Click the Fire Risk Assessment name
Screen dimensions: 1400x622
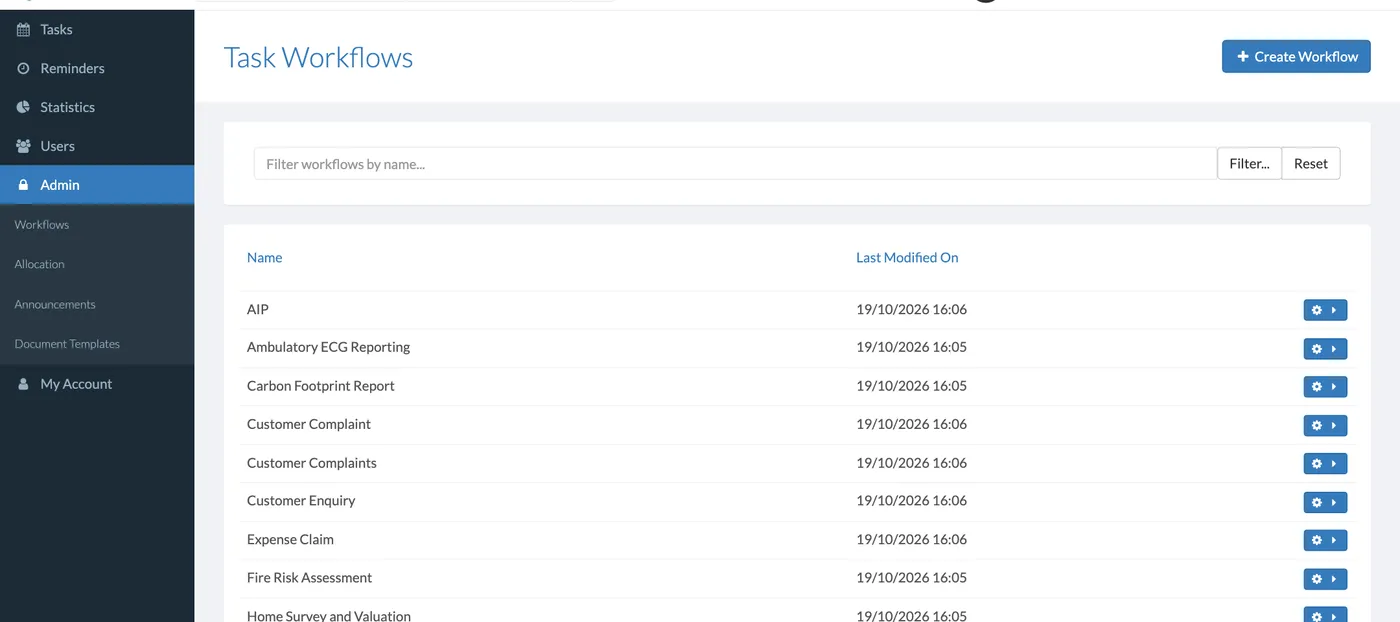point(309,578)
